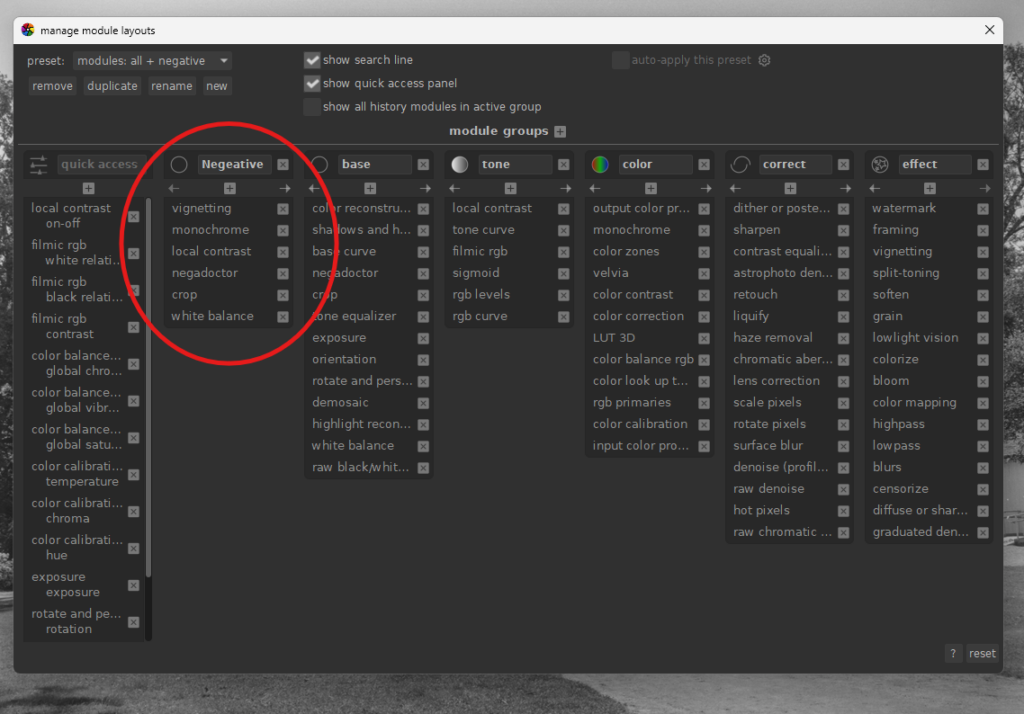Remove LUT 3D from color group
Screen dimensions: 1024x714
(x=704, y=338)
